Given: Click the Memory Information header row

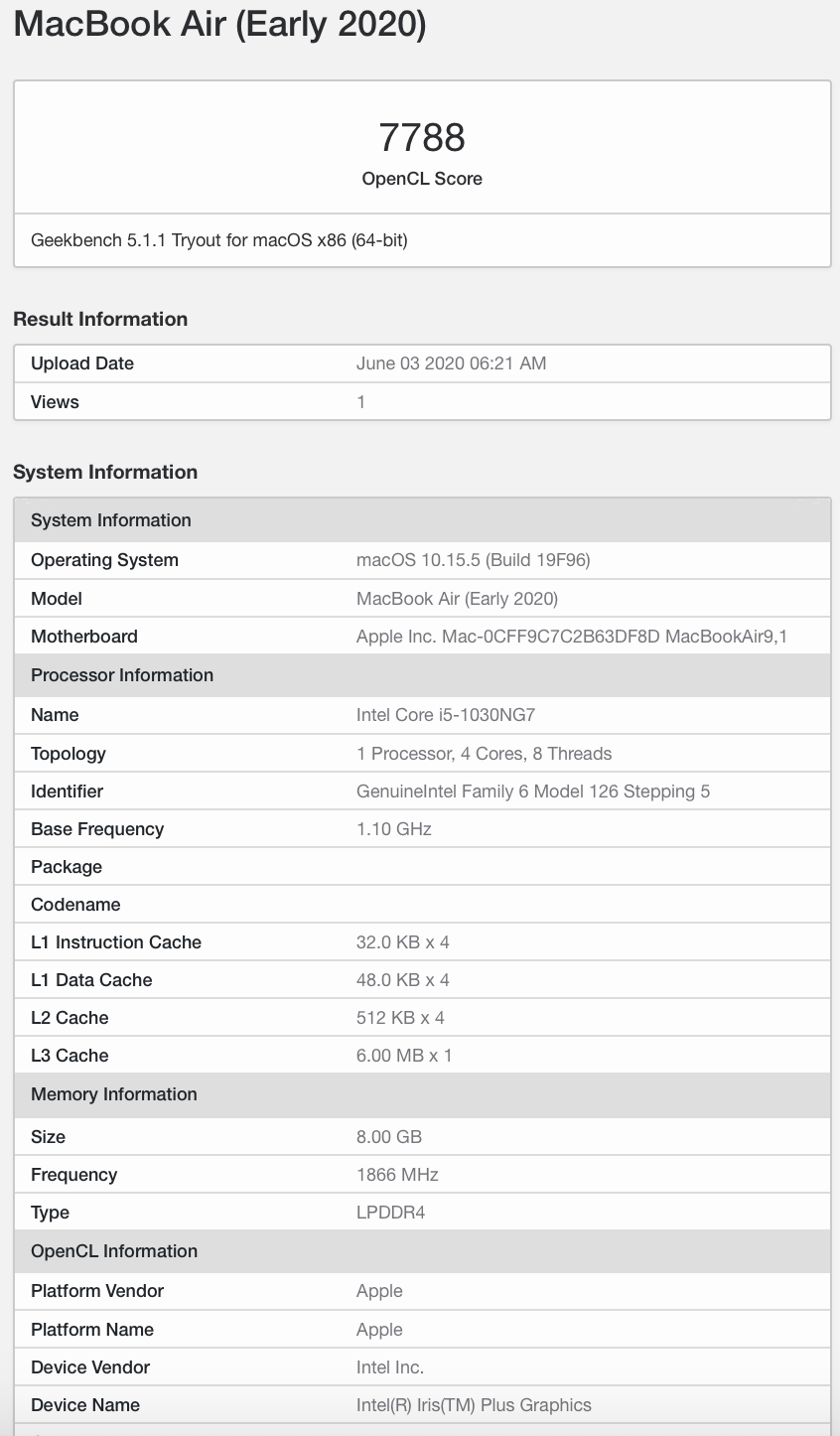Looking at the screenshot, I should [x=422, y=1094].
